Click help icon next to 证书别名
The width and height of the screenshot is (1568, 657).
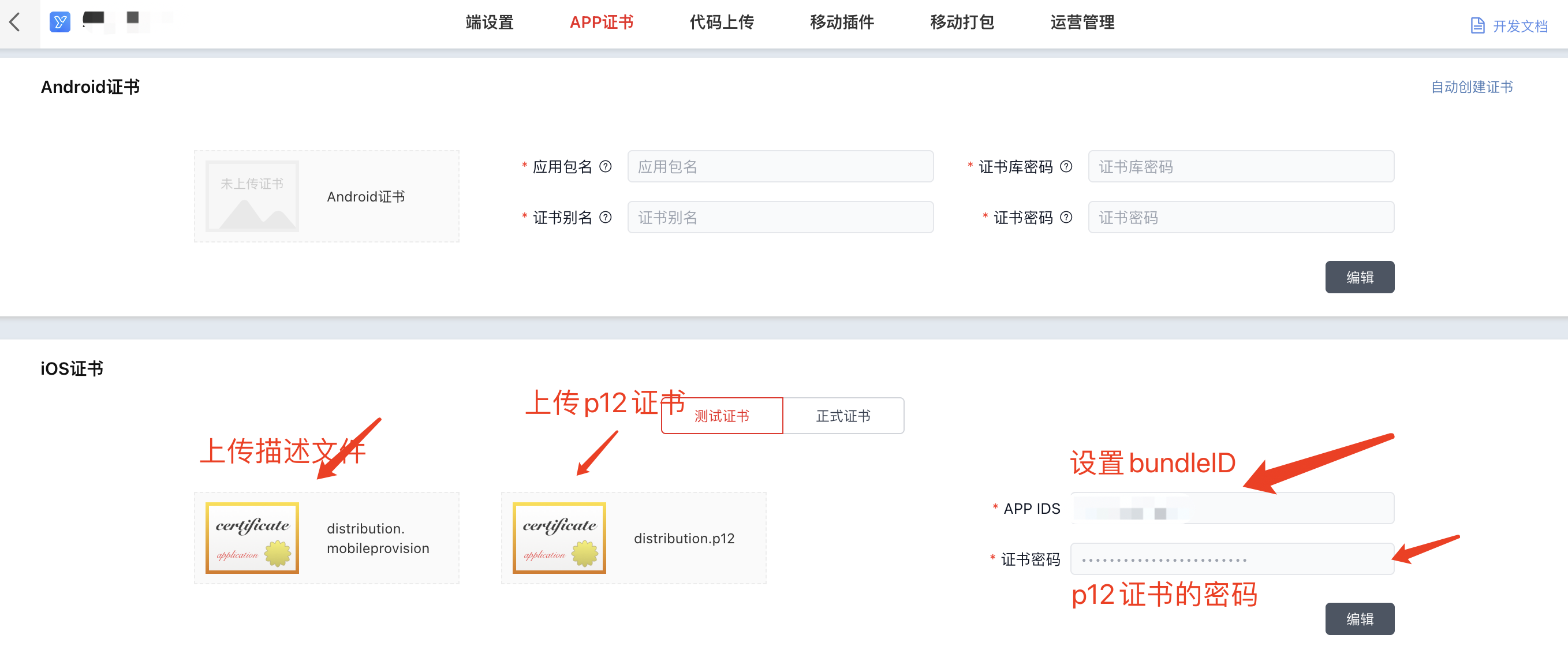point(605,218)
